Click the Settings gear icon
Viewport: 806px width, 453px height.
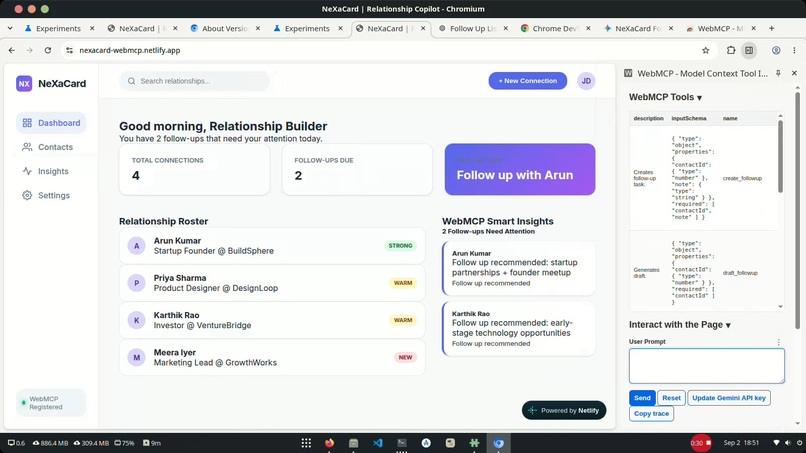[27, 195]
